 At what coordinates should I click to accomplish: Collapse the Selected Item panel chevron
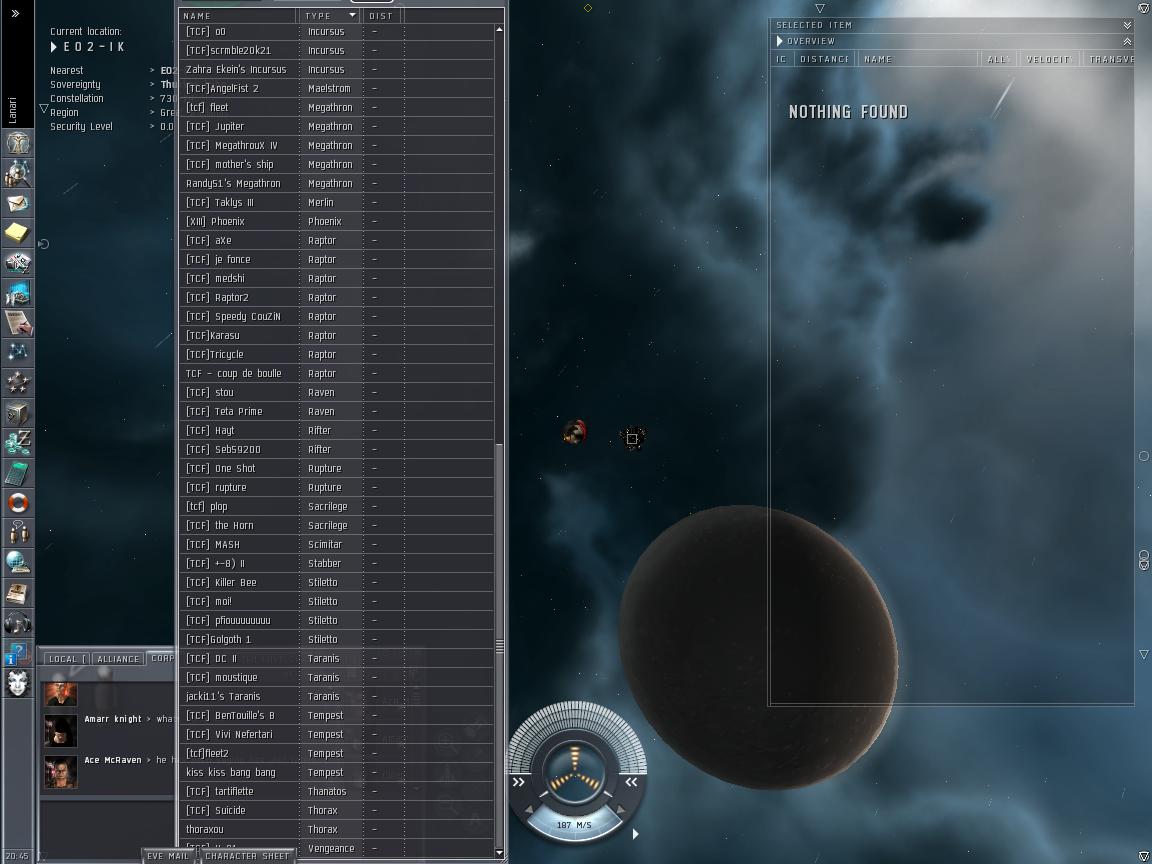pyautogui.click(x=1127, y=25)
